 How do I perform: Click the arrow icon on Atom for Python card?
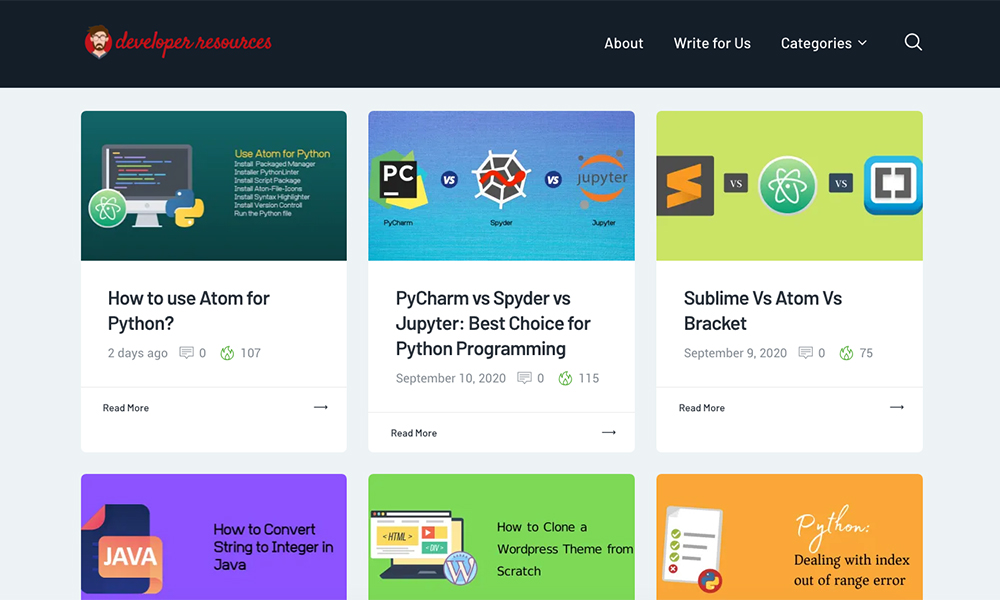tap(321, 407)
